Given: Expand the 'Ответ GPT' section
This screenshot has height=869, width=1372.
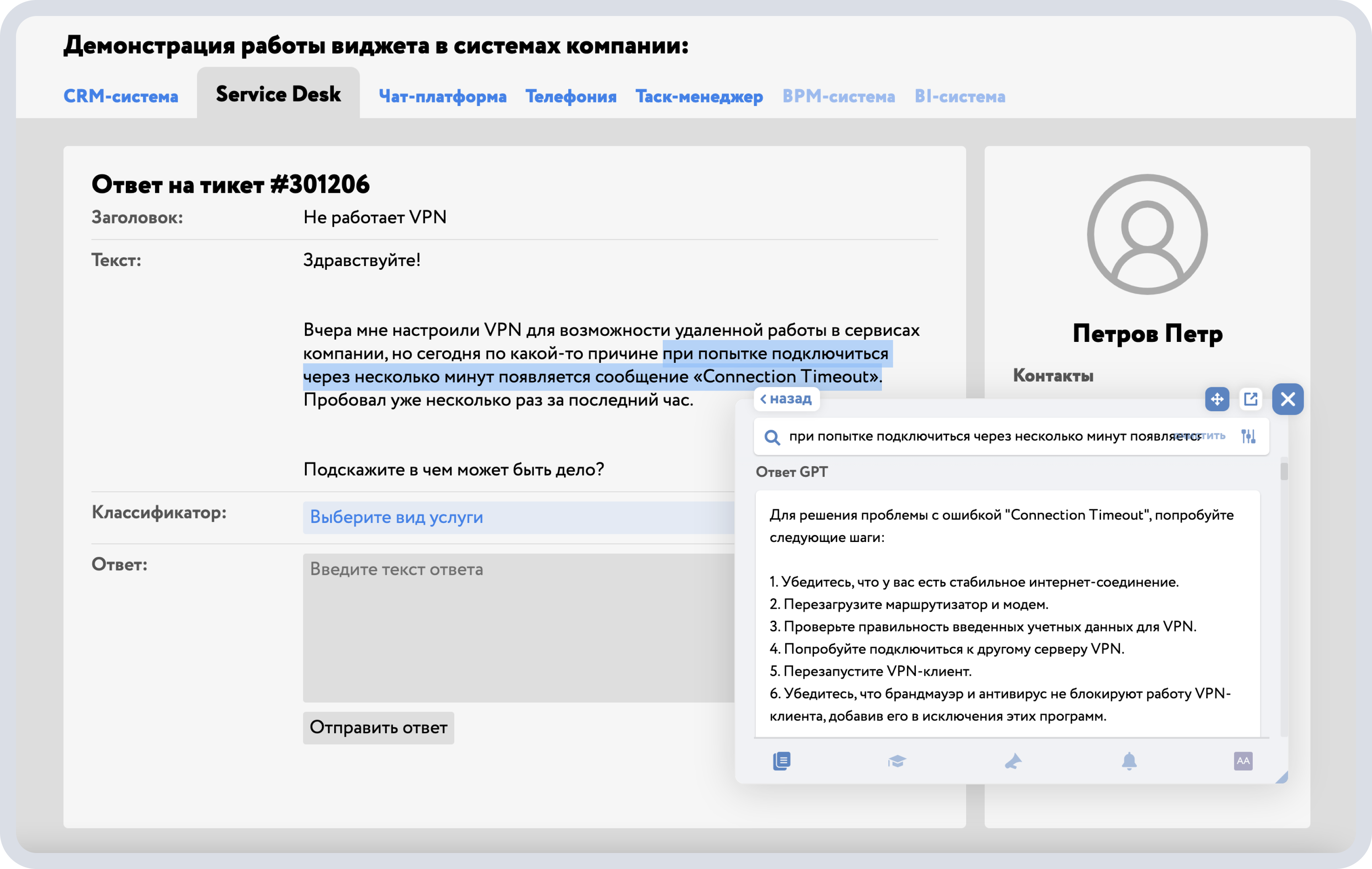Looking at the screenshot, I should point(792,472).
